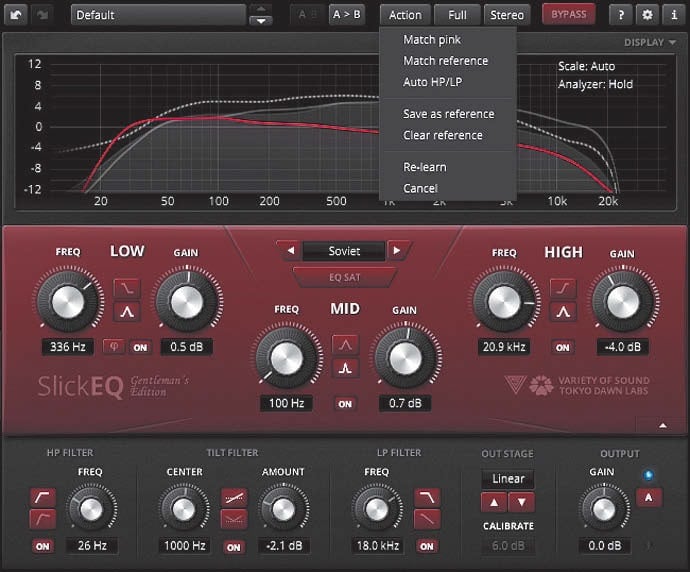The image size is (690, 572).
Task: Toggle high band ON switch
Action: pos(563,348)
